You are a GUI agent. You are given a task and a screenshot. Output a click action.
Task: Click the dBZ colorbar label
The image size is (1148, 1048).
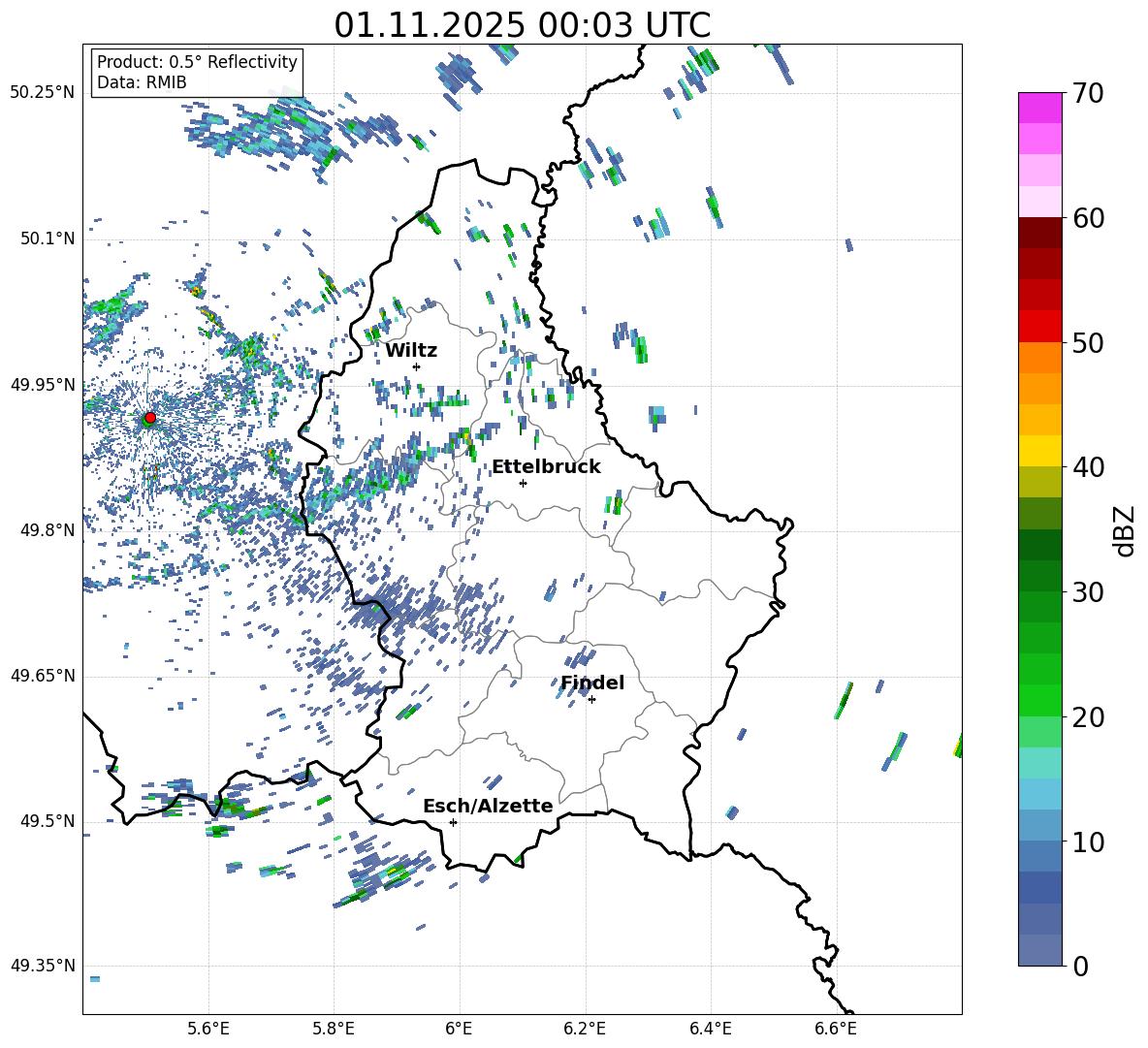coord(1125,530)
